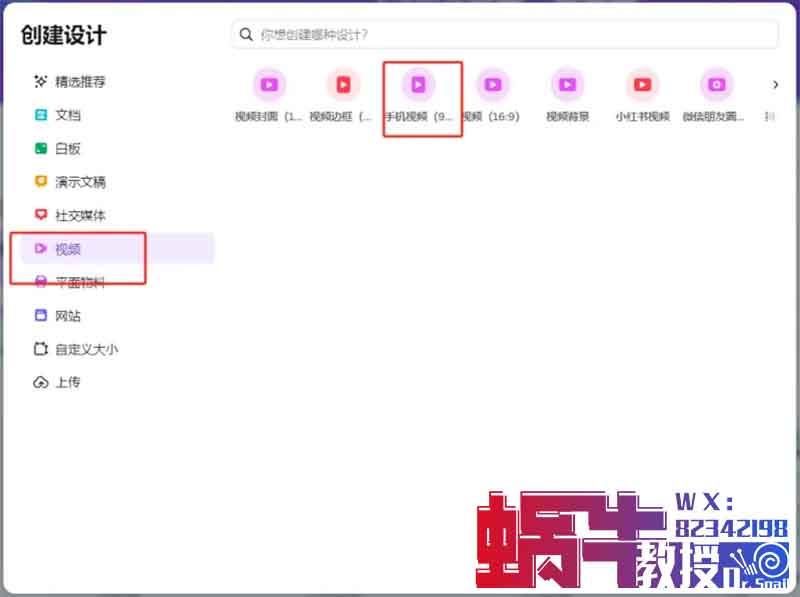Choose the 视频封面 design type icon
800x597 pixels.
click(269, 85)
